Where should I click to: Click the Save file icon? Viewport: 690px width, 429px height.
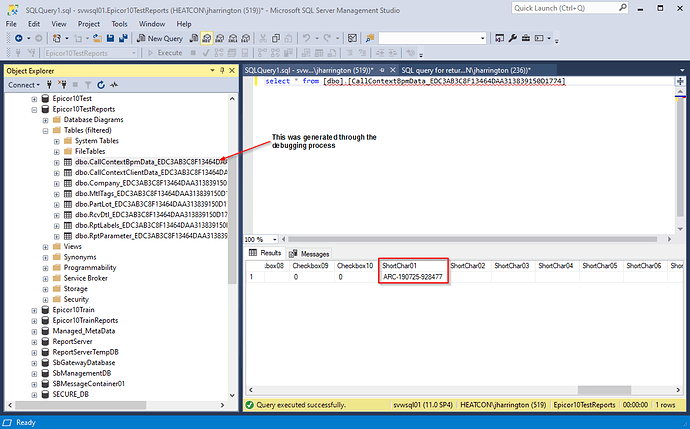(x=110, y=39)
